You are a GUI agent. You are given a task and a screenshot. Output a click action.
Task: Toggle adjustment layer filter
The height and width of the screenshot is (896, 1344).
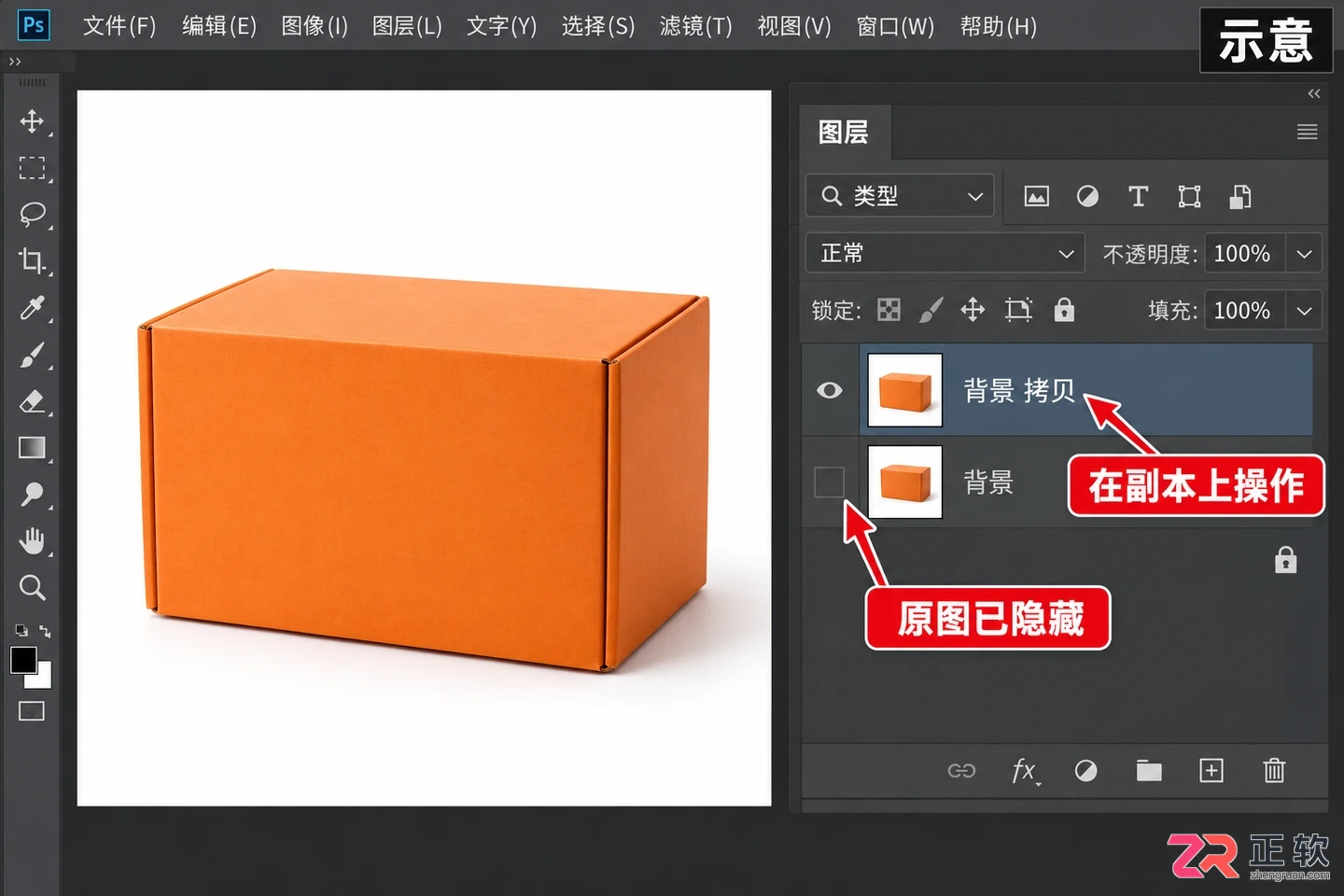[x=1087, y=196]
